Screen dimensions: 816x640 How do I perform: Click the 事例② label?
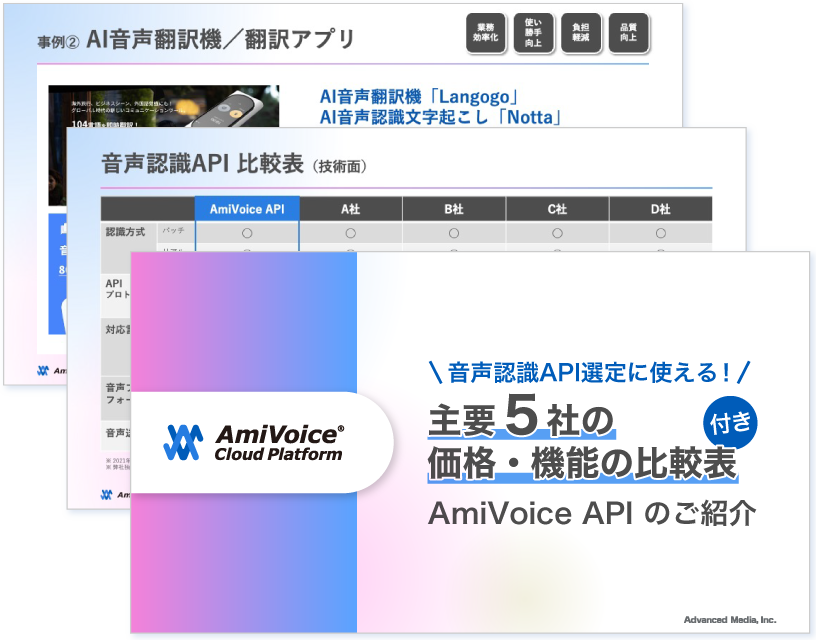tap(58, 42)
